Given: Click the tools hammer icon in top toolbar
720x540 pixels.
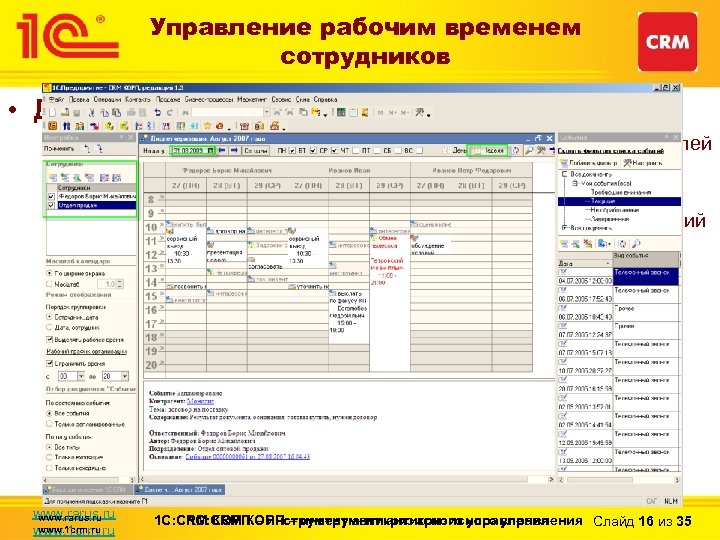Looking at the screenshot, I should (420, 112).
